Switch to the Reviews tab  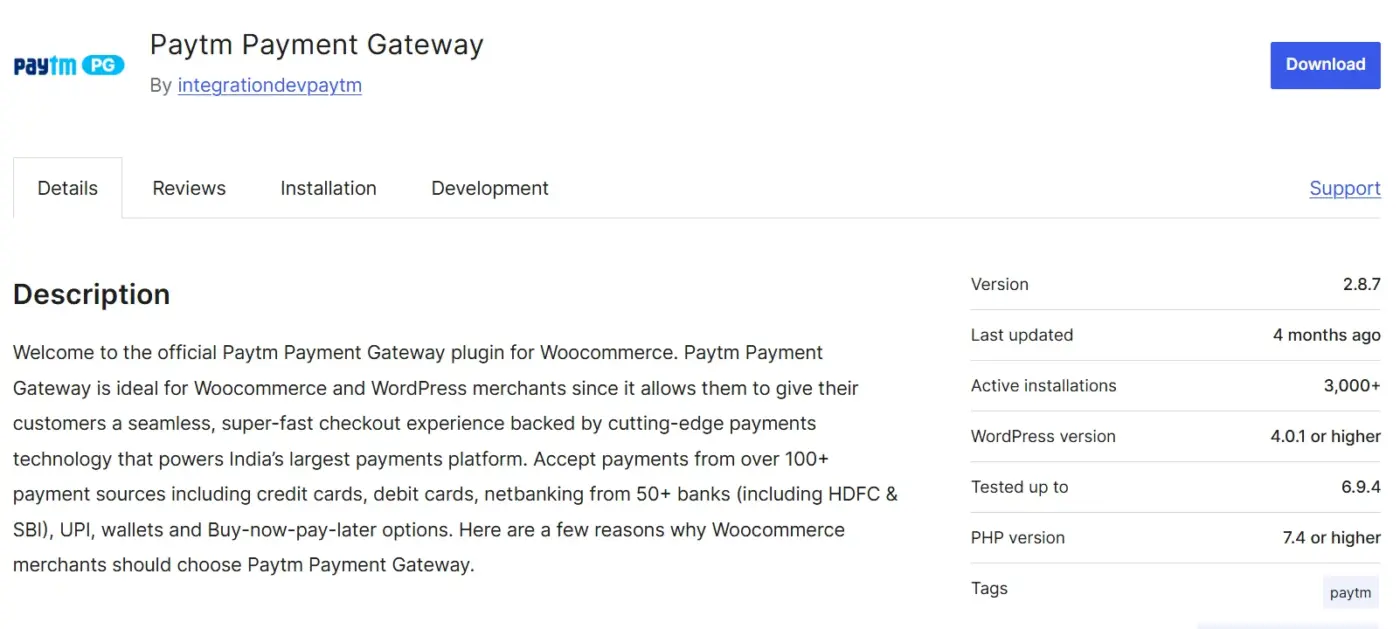[x=188, y=188]
